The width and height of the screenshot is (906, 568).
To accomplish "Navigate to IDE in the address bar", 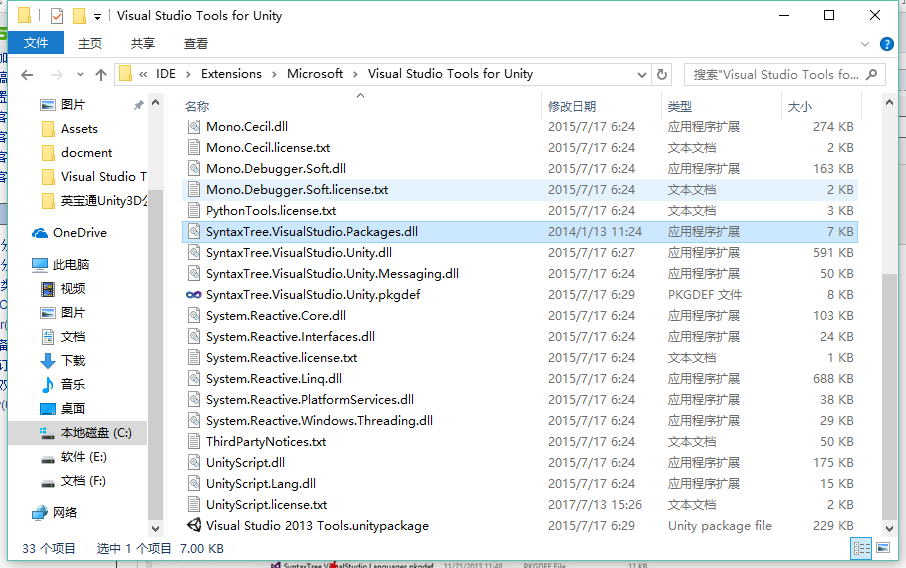I will pos(166,74).
